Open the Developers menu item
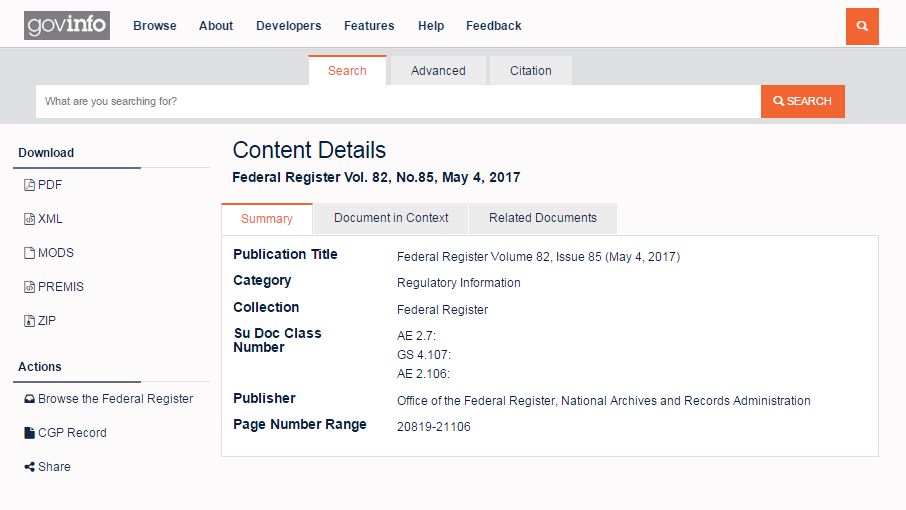The width and height of the screenshot is (906, 510). coord(288,26)
